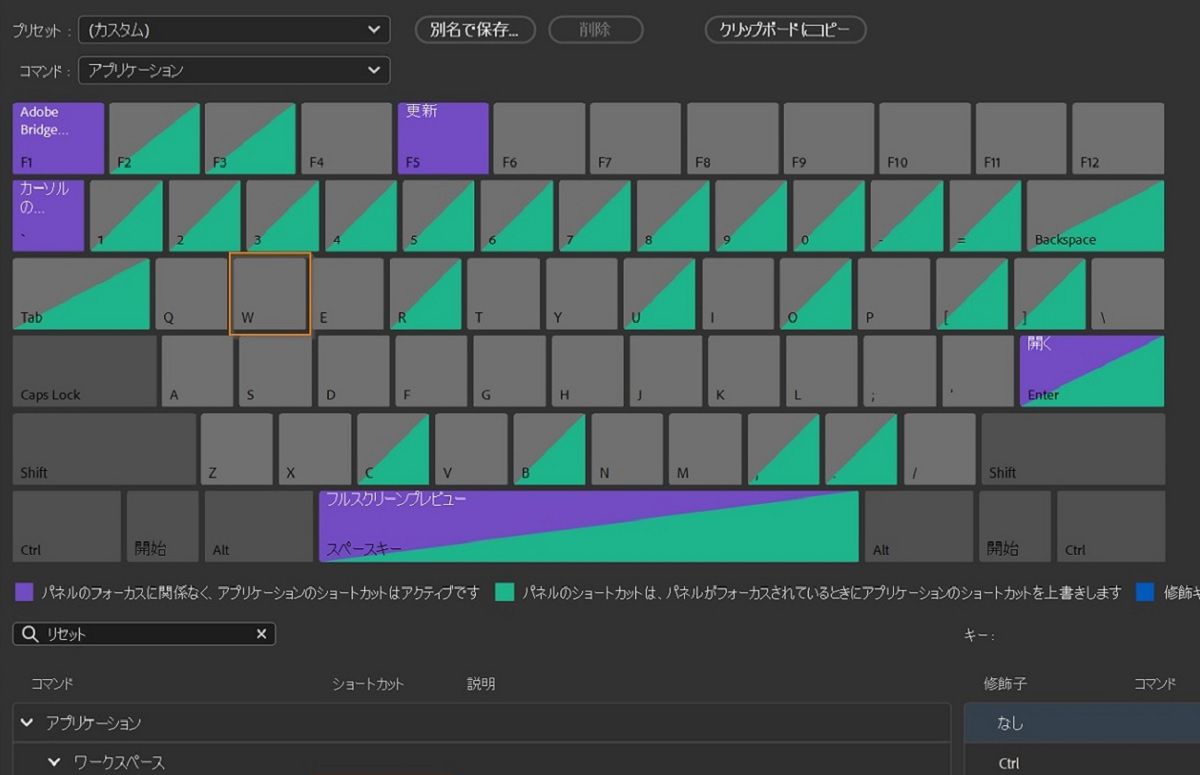Open the プリセット dropdown showing (カスタム)
The image size is (1200, 775).
pos(234,30)
